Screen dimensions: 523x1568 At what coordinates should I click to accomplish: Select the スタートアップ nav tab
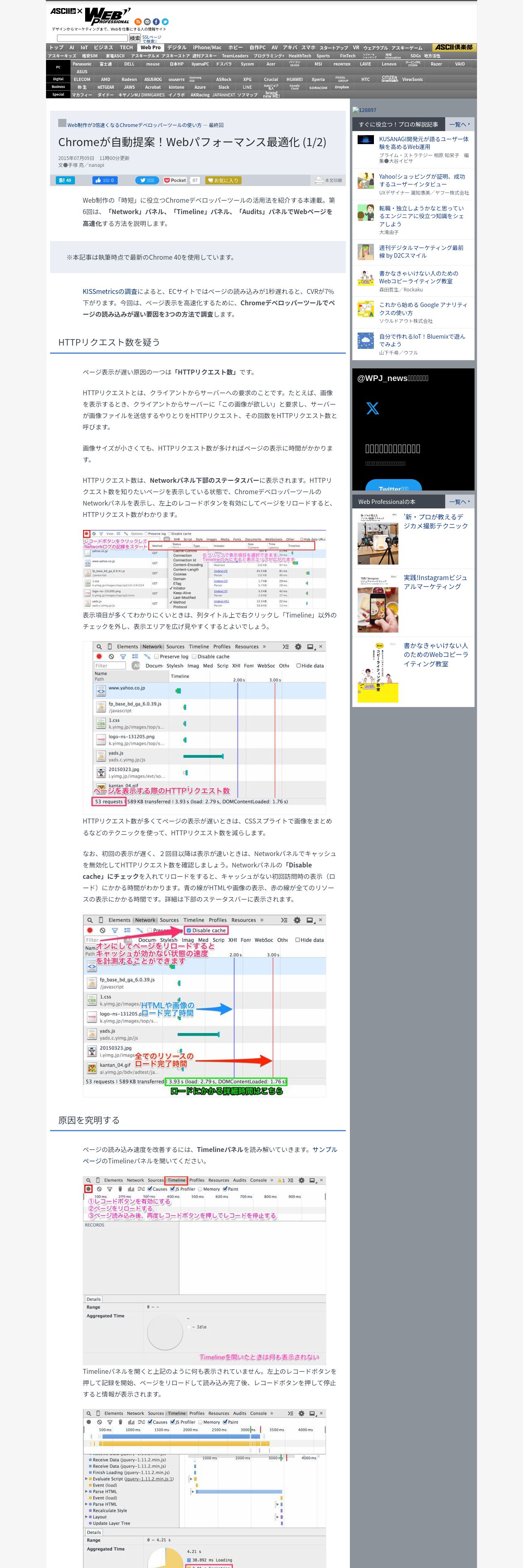click(x=334, y=48)
